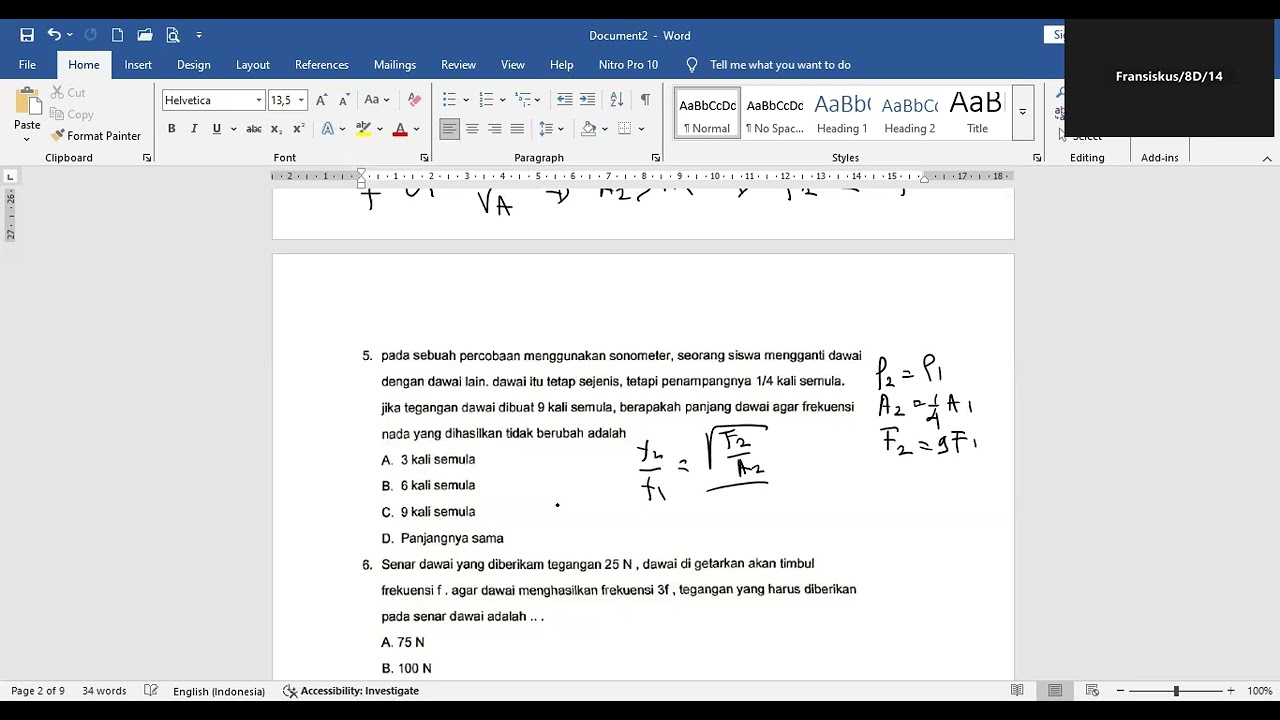This screenshot has height=720, width=1280.
Task: Zoom out with the minus button
Action: pyautogui.click(x=1120, y=691)
